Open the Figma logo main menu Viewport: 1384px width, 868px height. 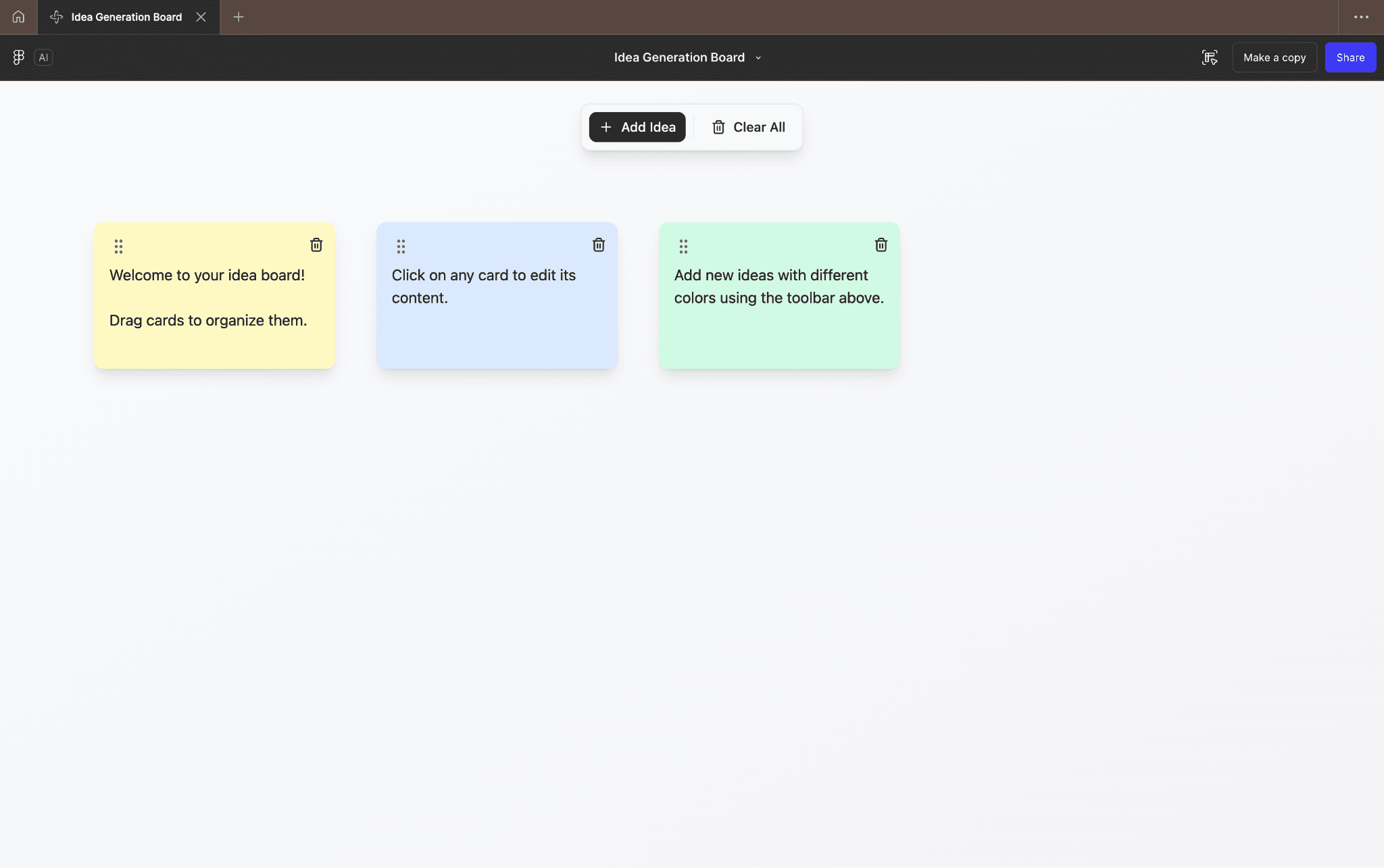point(19,57)
